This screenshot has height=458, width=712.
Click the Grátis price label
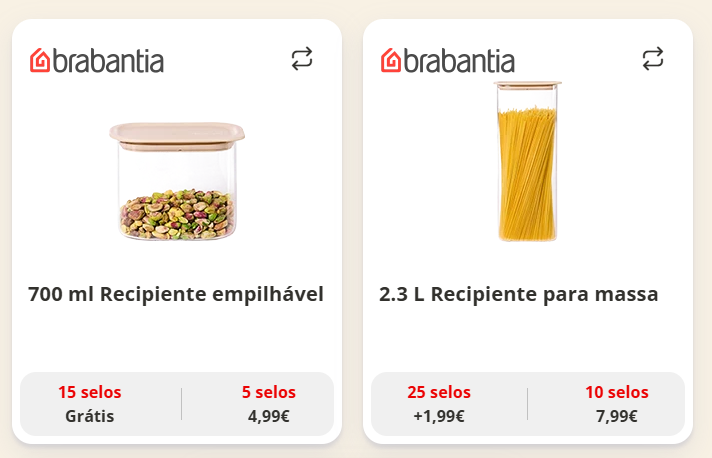click(x=90, y=416)
